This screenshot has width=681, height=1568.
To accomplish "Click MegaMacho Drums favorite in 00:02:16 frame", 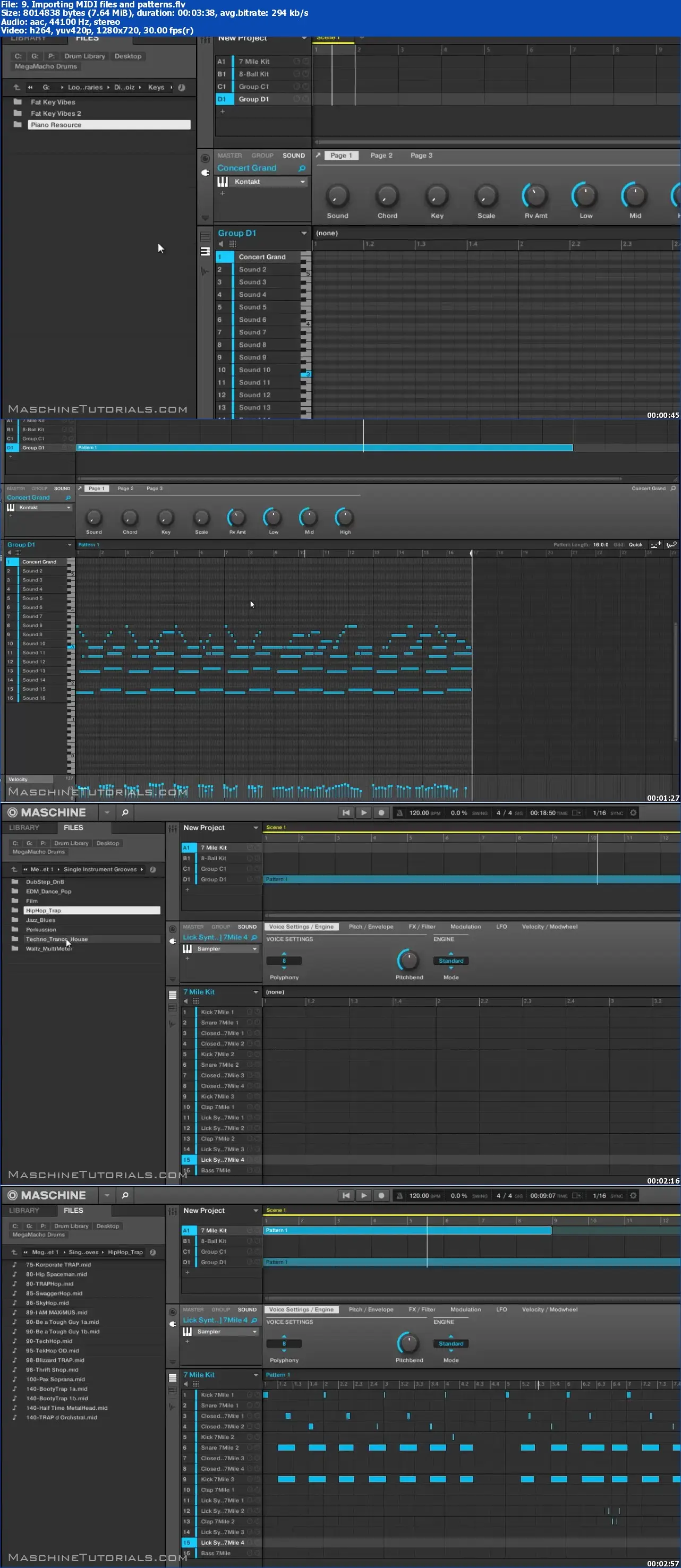I will coord(38,852).
